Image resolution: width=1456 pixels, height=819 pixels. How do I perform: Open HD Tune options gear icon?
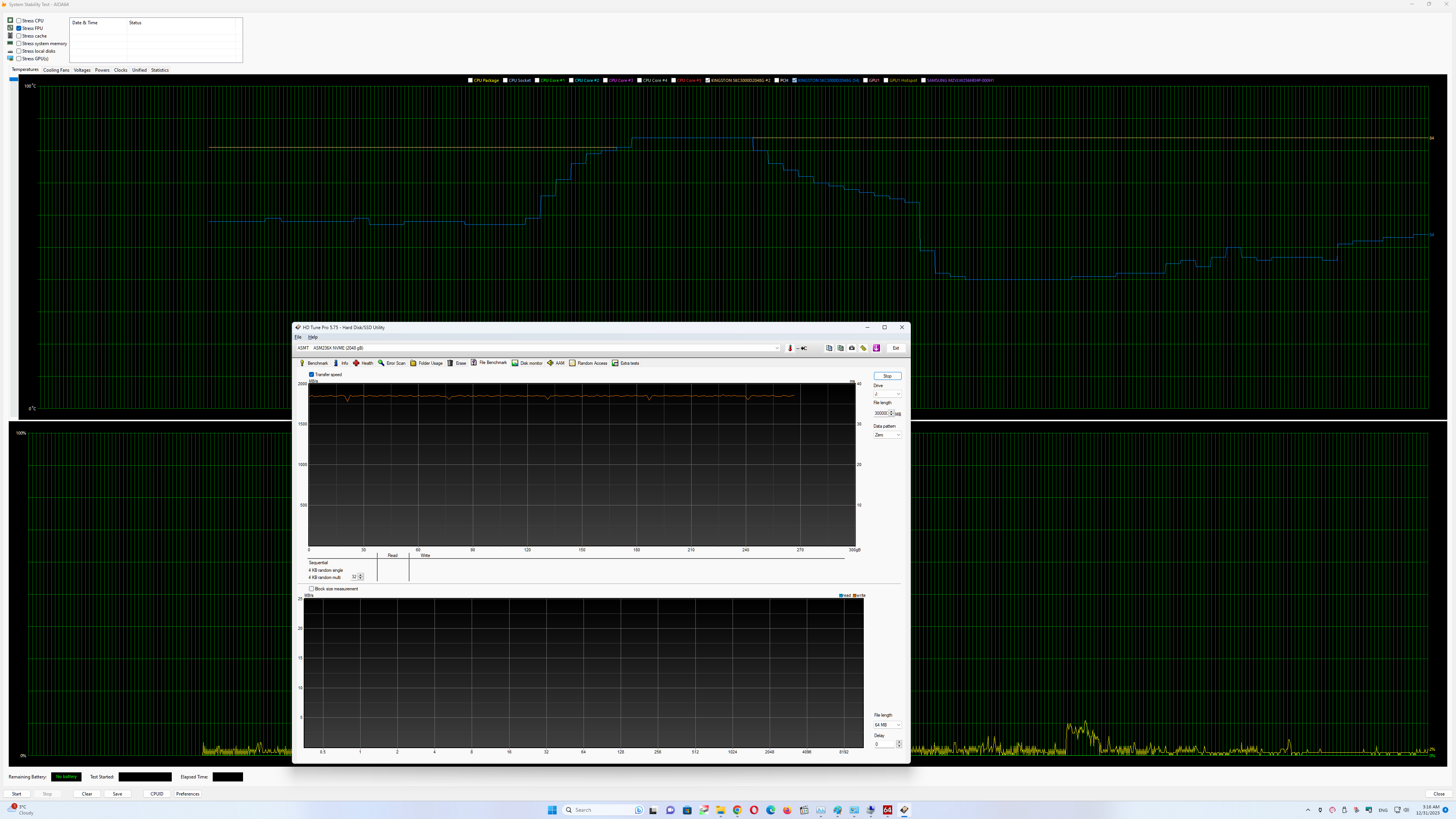[x=863, y=348]
